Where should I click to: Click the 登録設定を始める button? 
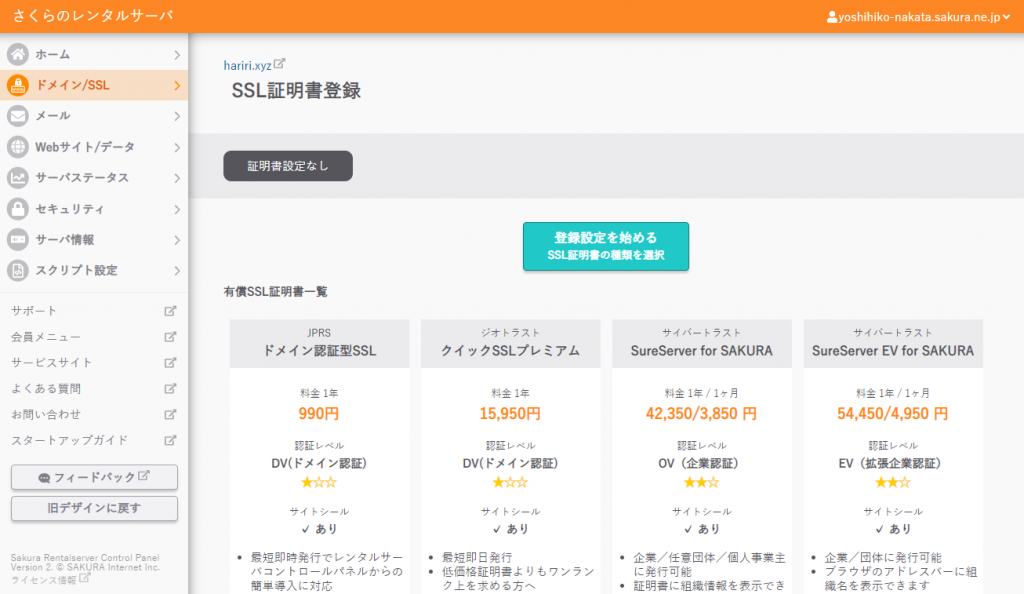coord(605,246)
